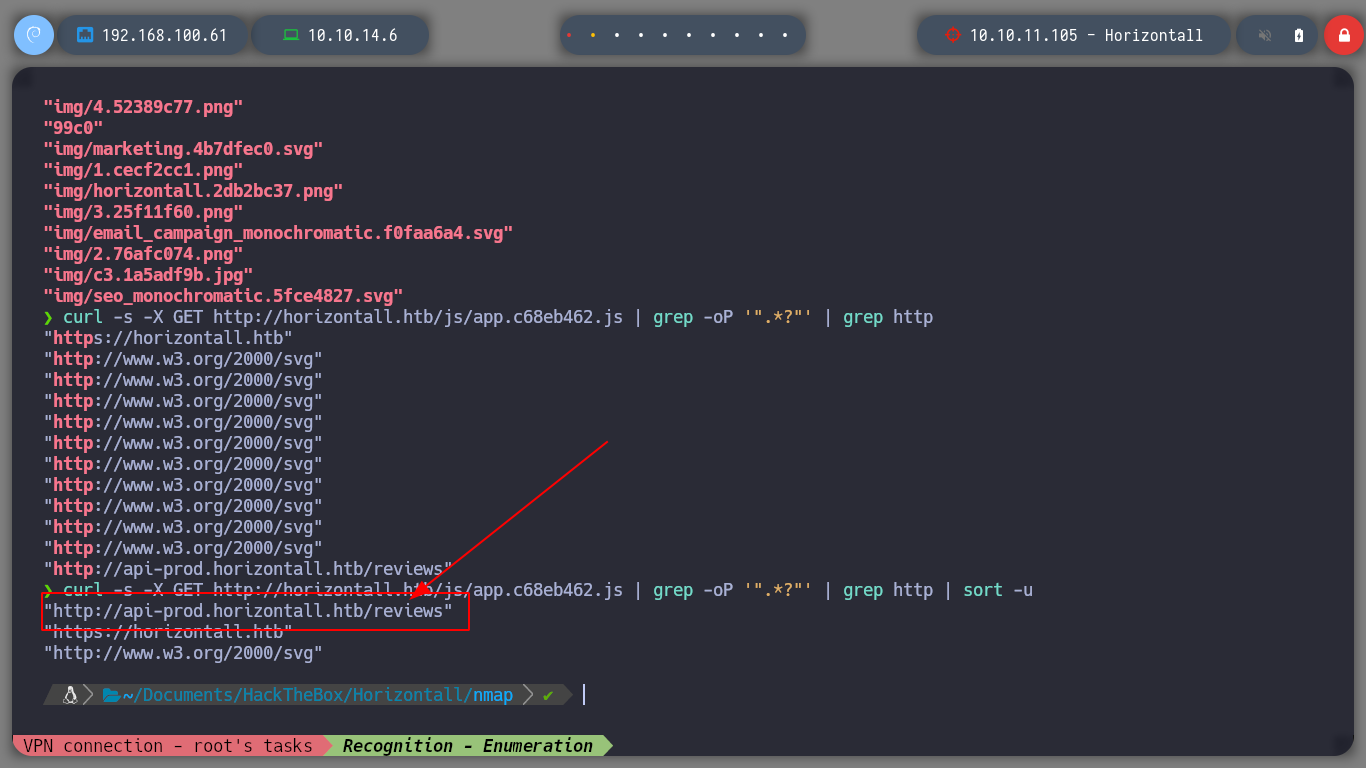Click the terminal cursor input area
Viewport: 1366px width, 768px height.
(x=584, y=694)
